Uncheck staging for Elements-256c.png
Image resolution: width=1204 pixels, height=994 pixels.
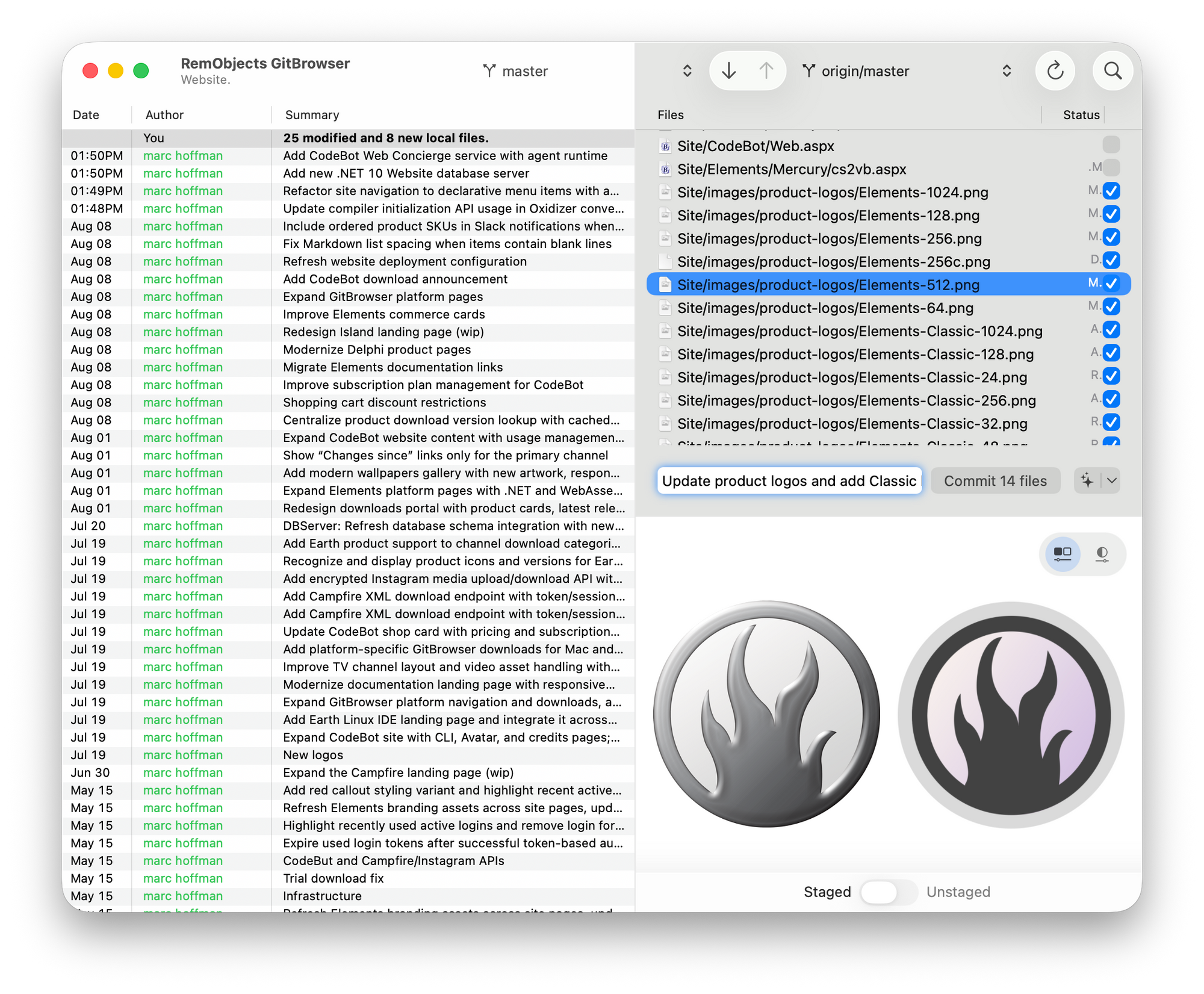(1111, 260)
